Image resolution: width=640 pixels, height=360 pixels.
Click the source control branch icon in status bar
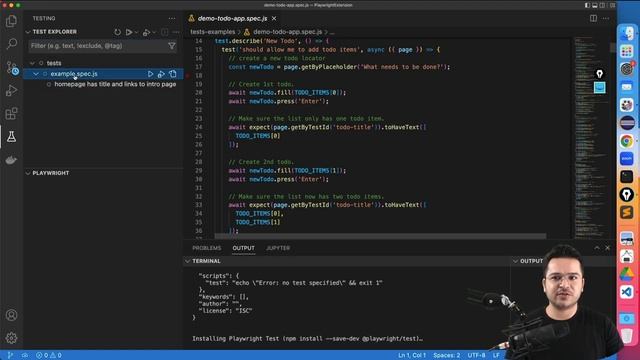10,355
